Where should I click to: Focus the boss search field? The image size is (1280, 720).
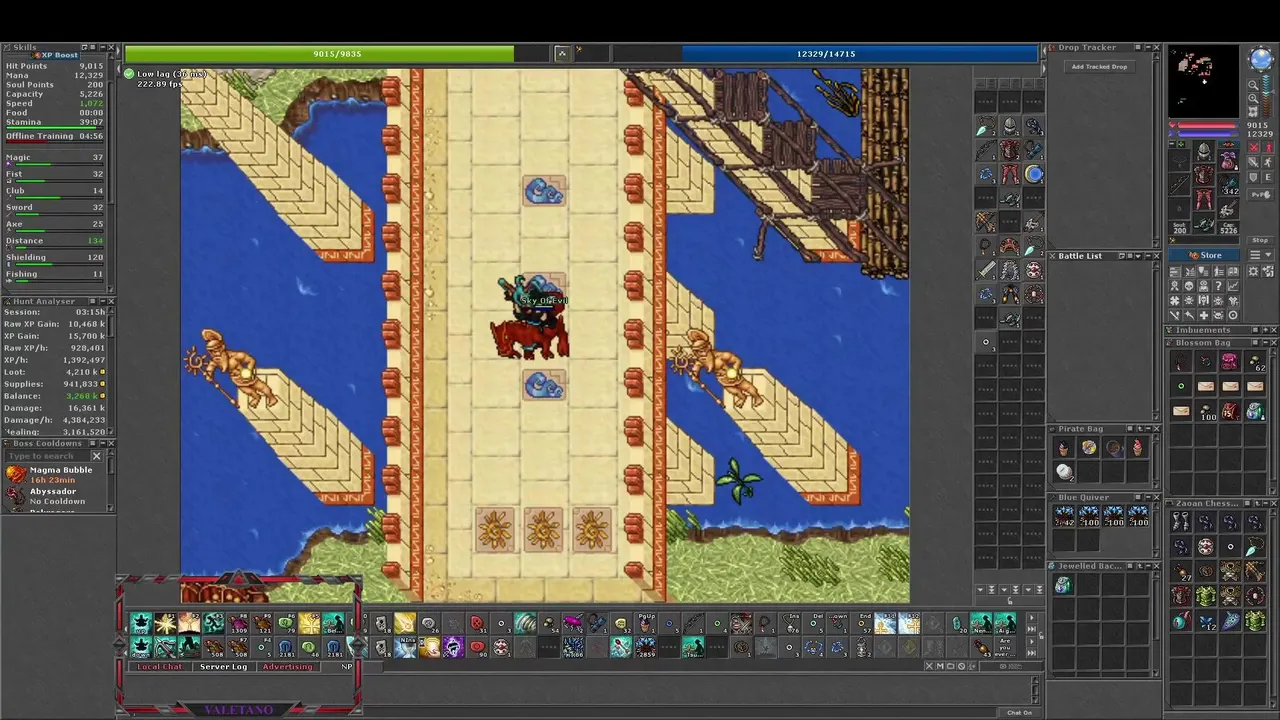(47, 456)
